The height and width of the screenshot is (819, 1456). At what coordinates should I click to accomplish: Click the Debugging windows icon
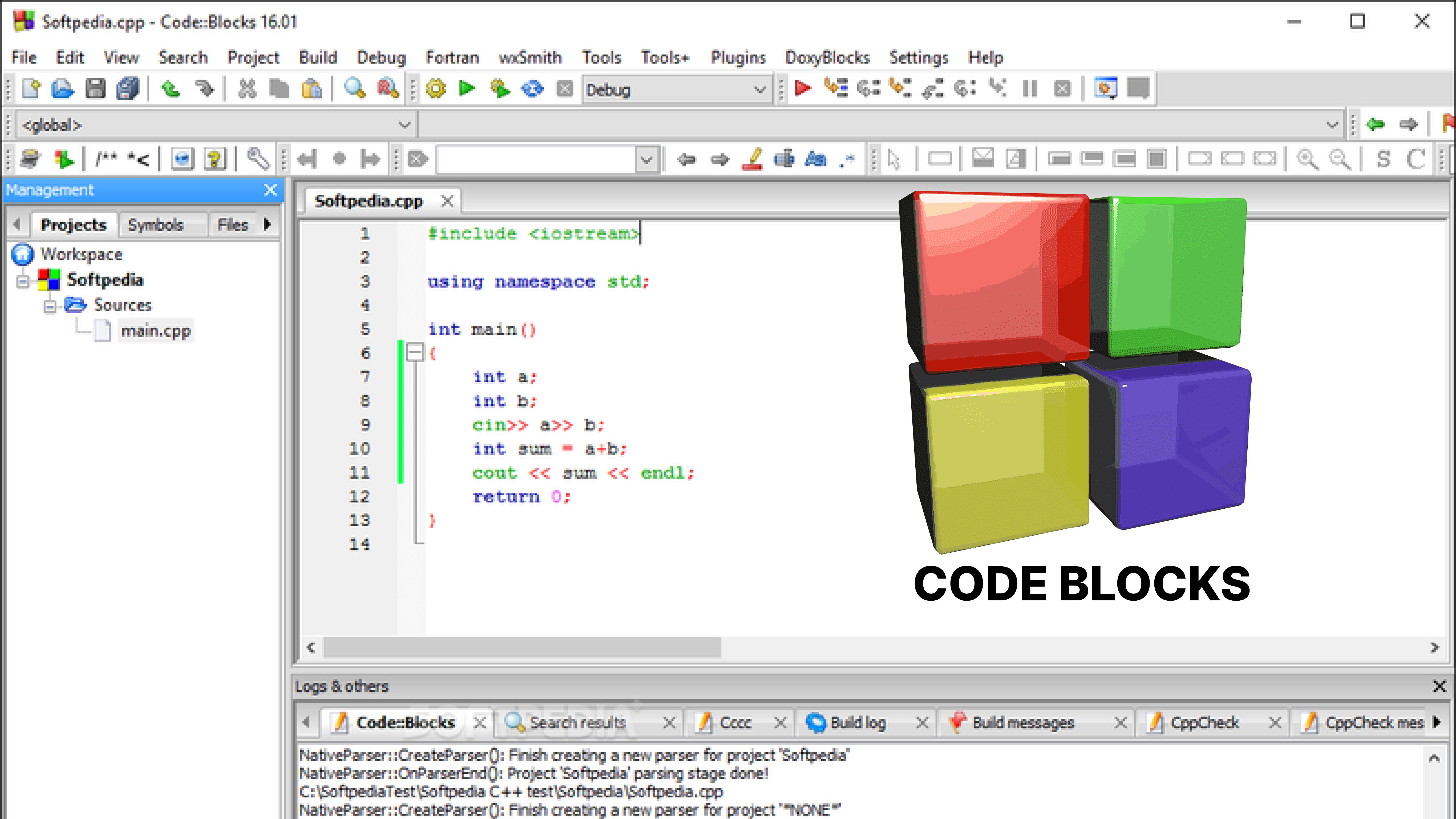(1106, 88)
